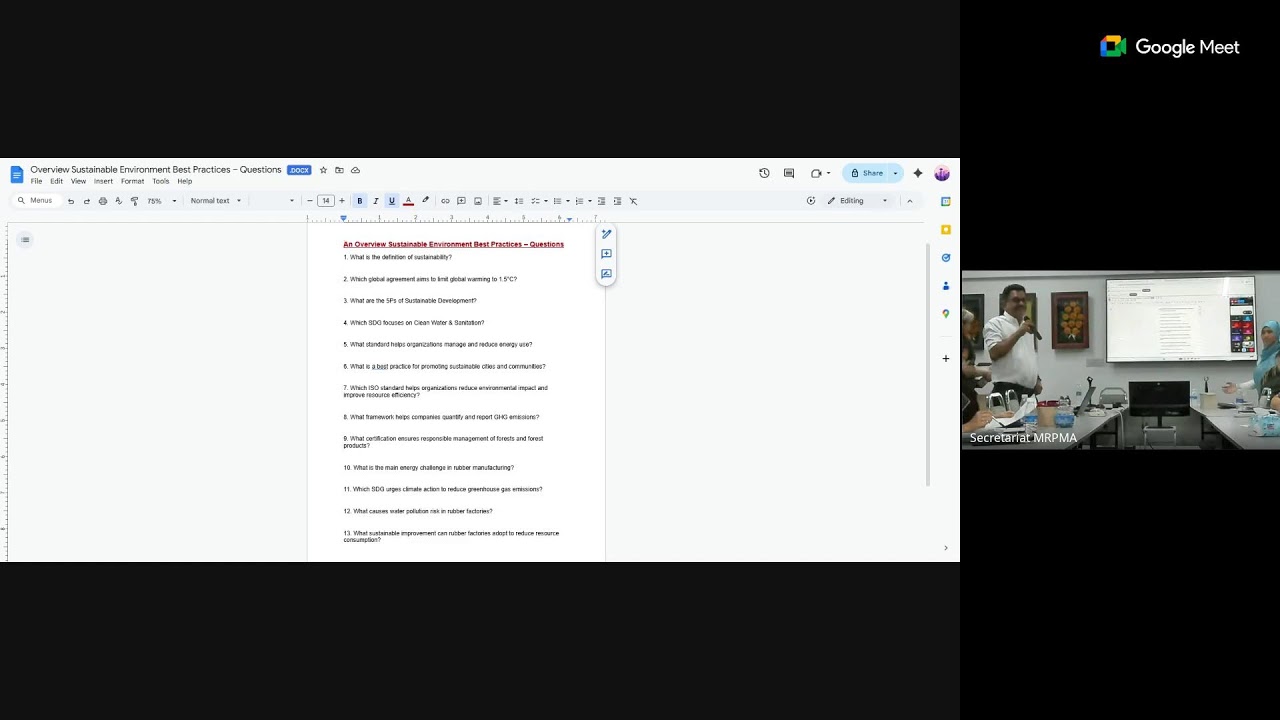Open the Help menu
The width and height of the screenshot is (1280, 720).
[x=184, y=182]
